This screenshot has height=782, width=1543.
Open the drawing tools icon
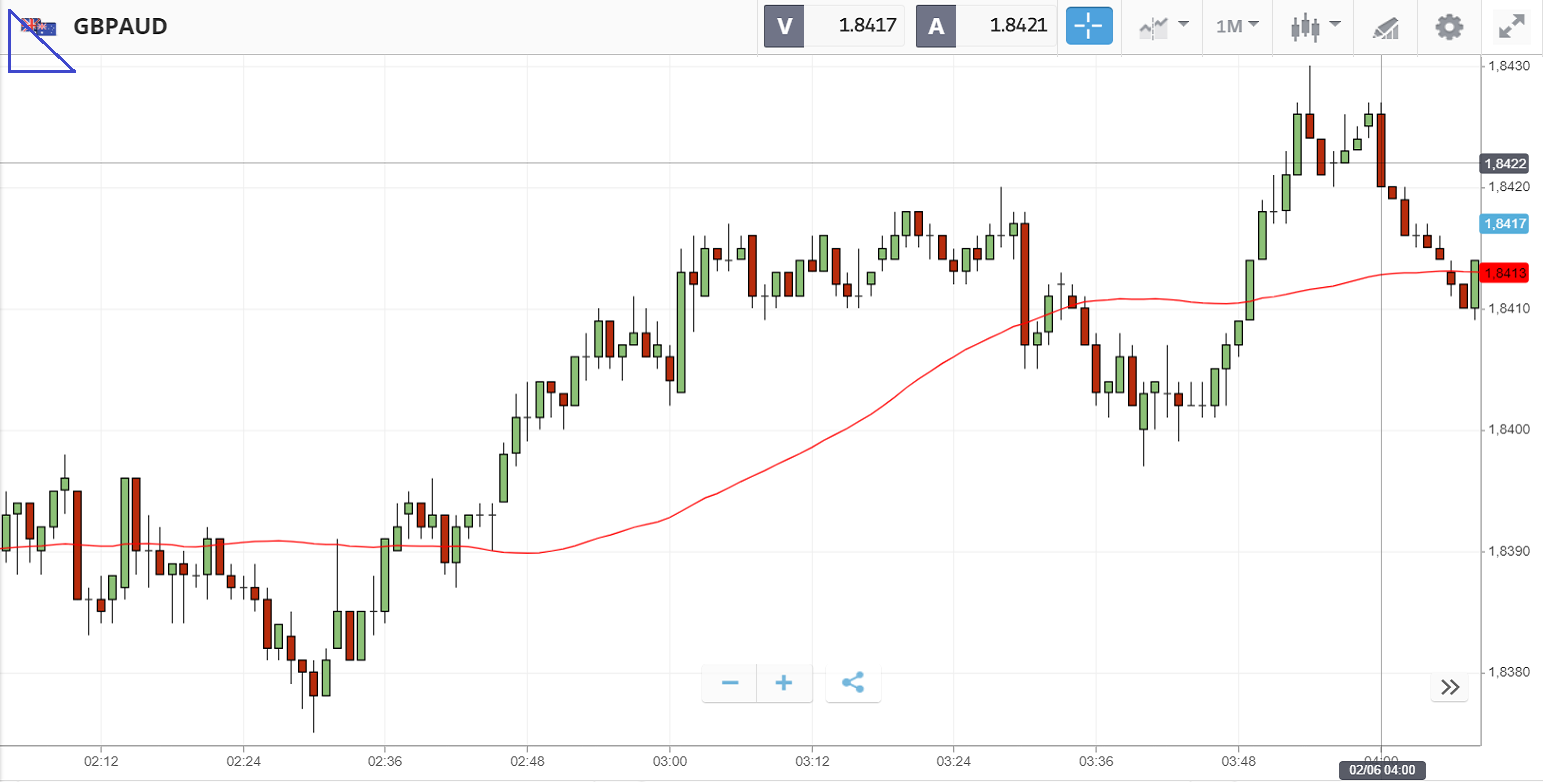coord(1385,27)
